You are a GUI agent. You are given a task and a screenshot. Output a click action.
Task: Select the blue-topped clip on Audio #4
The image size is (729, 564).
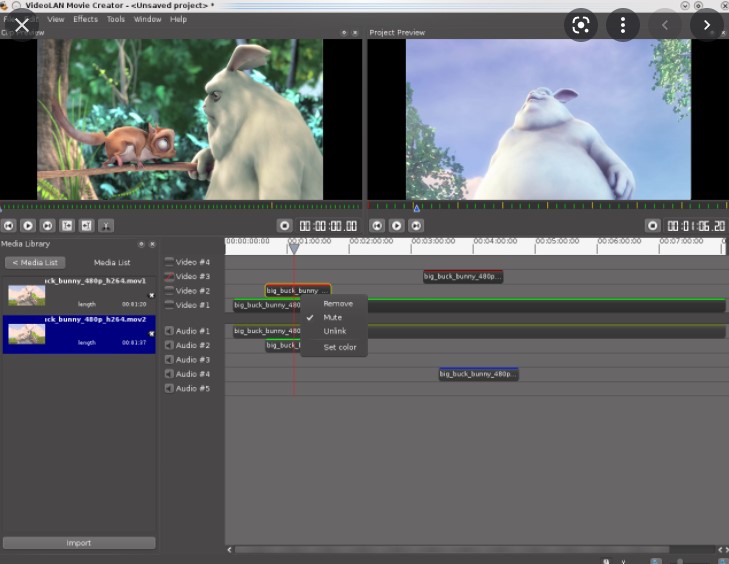tap(478, 374)
